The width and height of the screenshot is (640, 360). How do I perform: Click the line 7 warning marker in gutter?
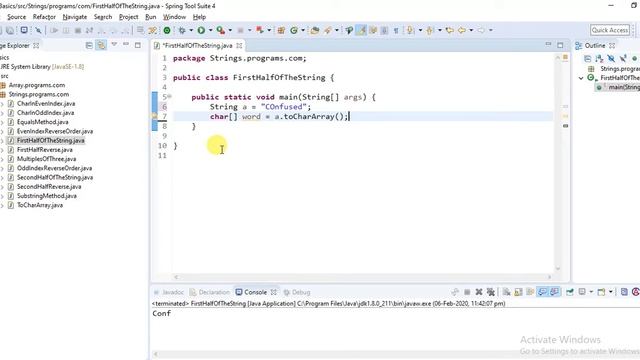[x=154, y=116]
